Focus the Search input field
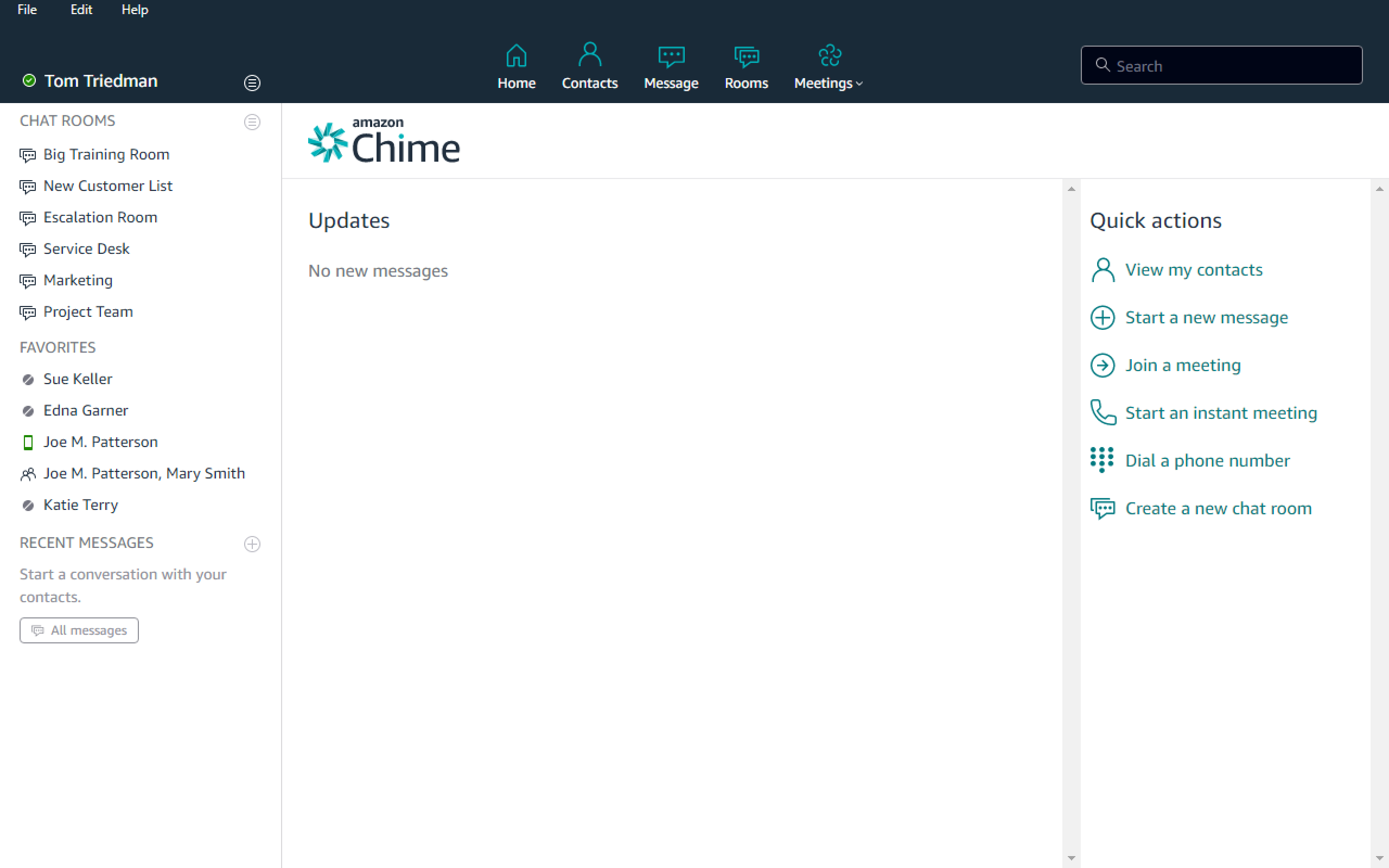The width and height of the screenshot is (1389, 868). (1221, 66)
